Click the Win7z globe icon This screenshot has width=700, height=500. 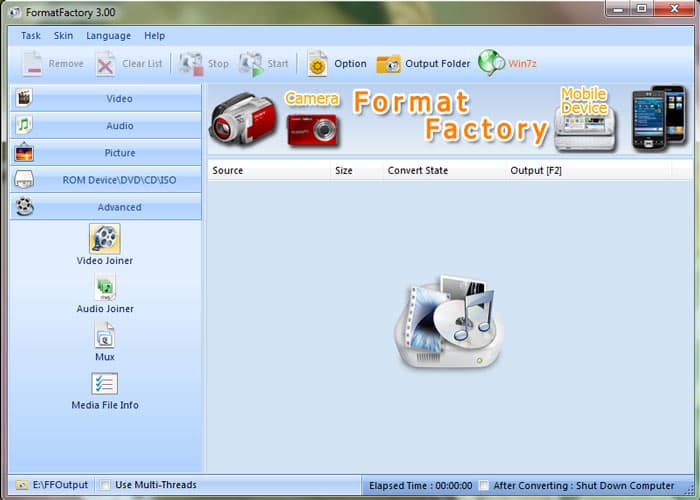491,62
